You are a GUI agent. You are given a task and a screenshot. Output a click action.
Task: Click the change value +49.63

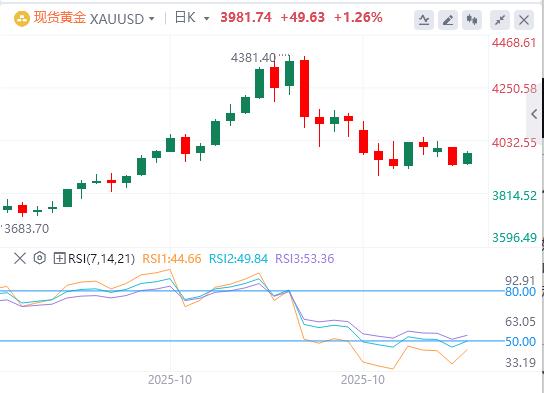[x=303, y=17]
